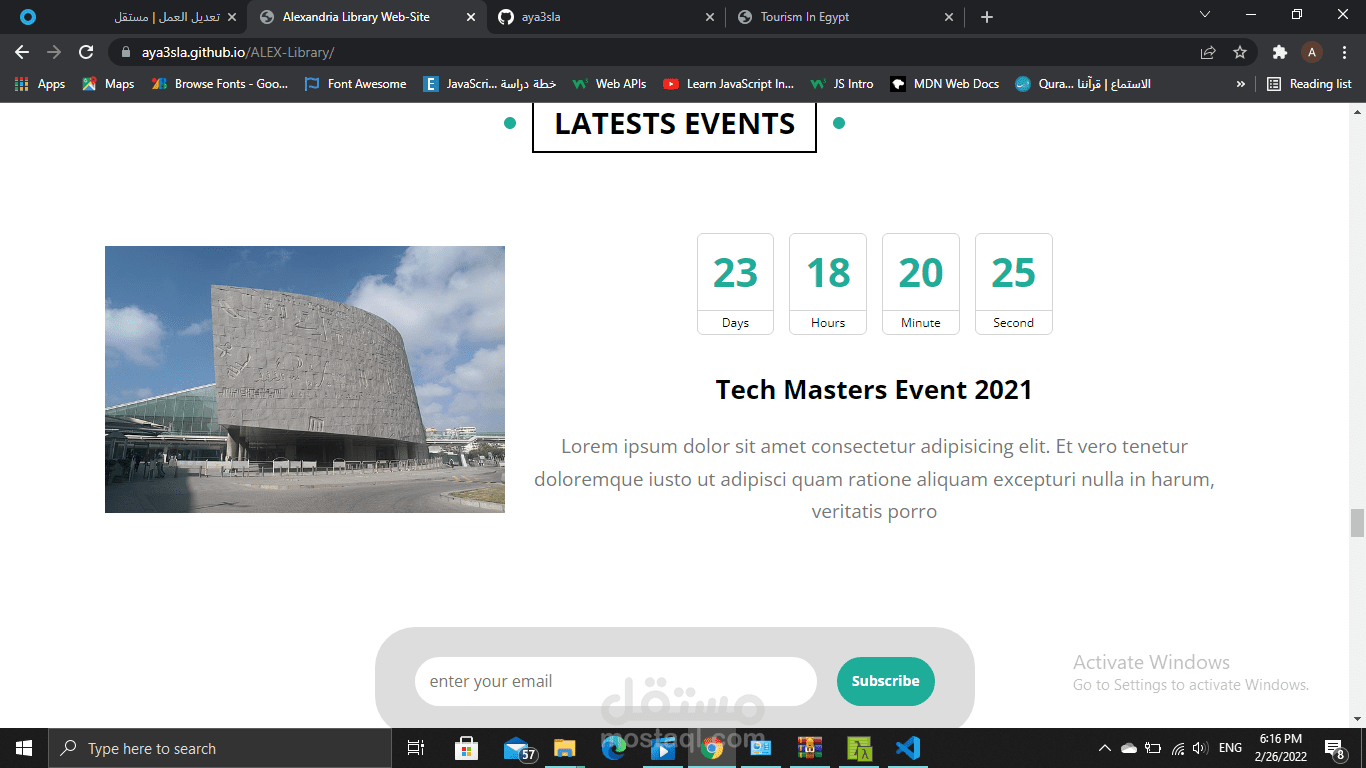Open the tab search dropdown arrow
1366x768 pixels.
[1205, 15]
